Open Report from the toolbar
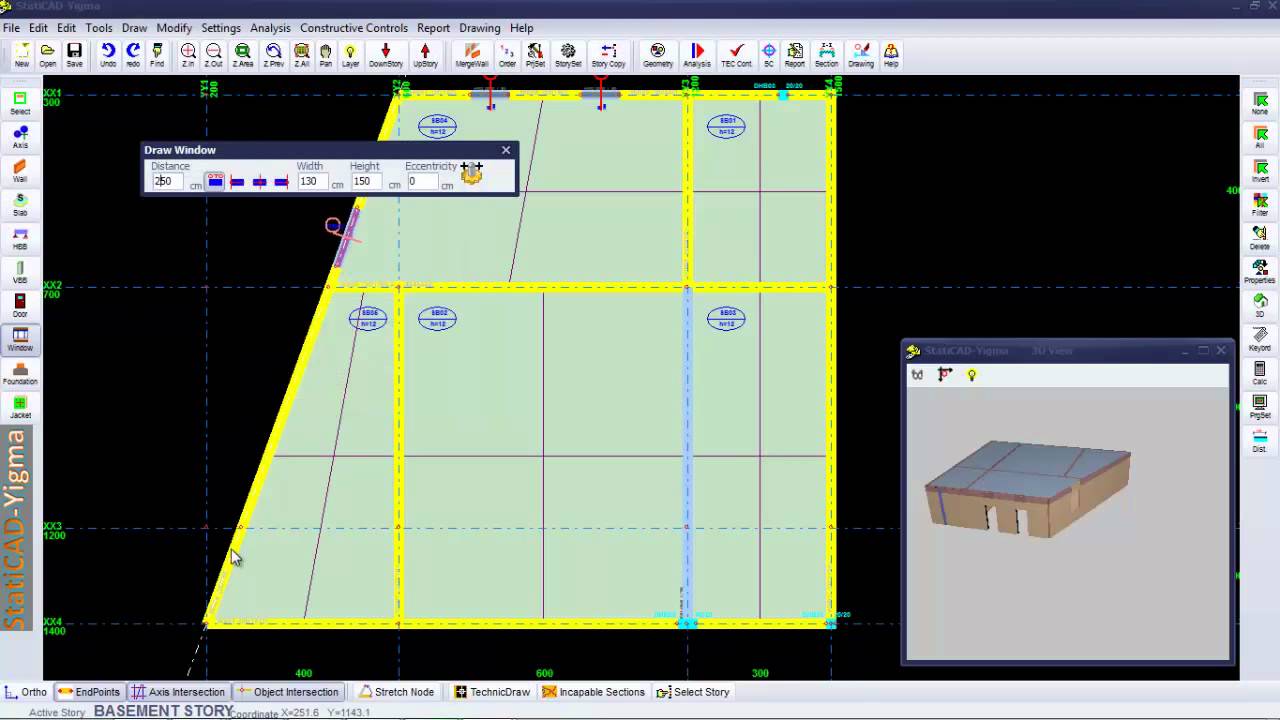 coord(795,55)
